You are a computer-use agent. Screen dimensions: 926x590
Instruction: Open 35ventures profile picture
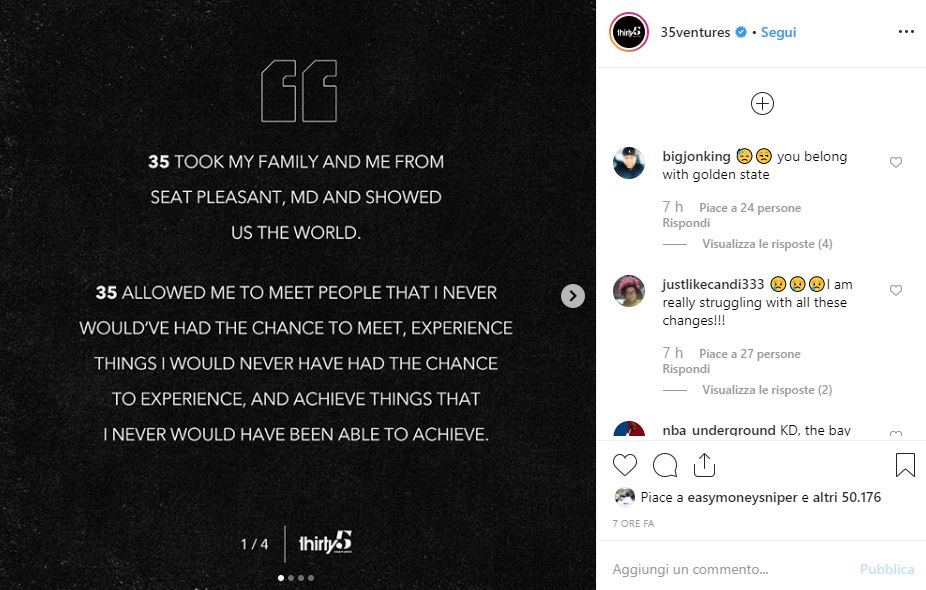pos(629,32)
